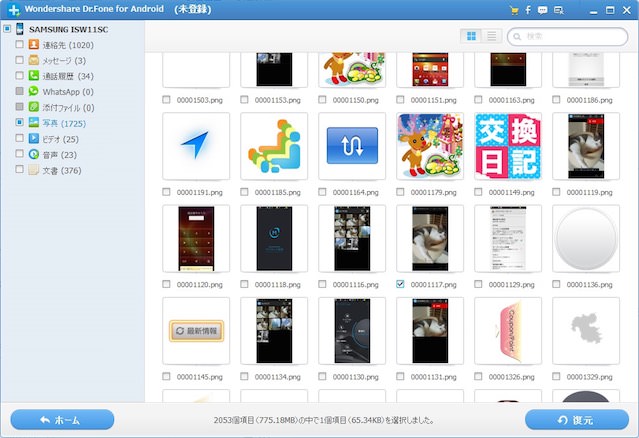Click inside the 検索 search field
Viewport: 639px width, 438px height.
click(x=568, y=37)
